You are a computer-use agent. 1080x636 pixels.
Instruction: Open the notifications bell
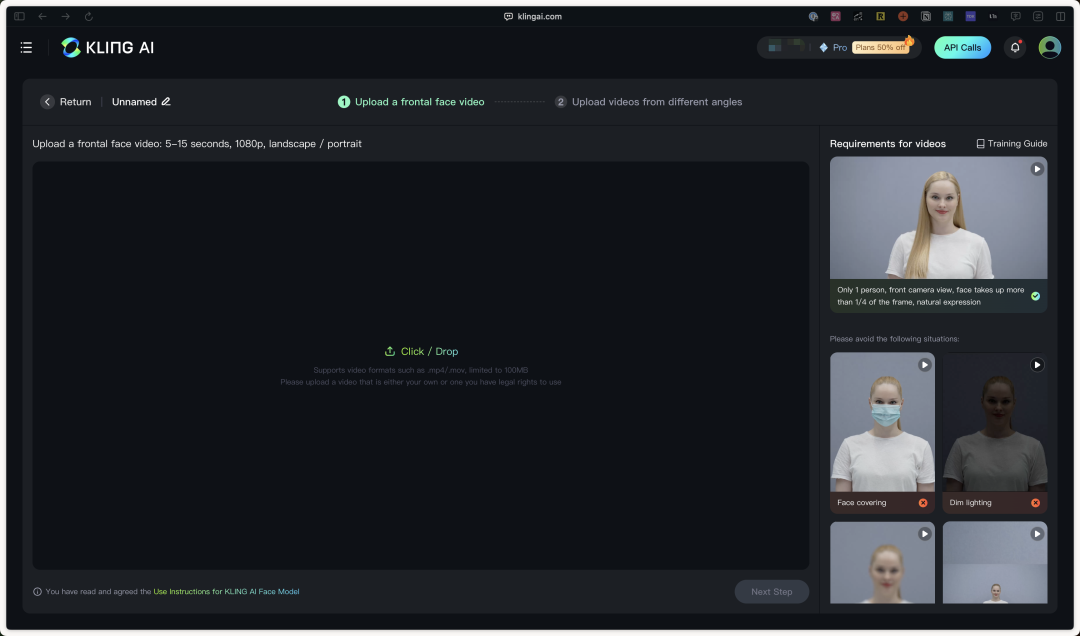[x=1015, y=48]
